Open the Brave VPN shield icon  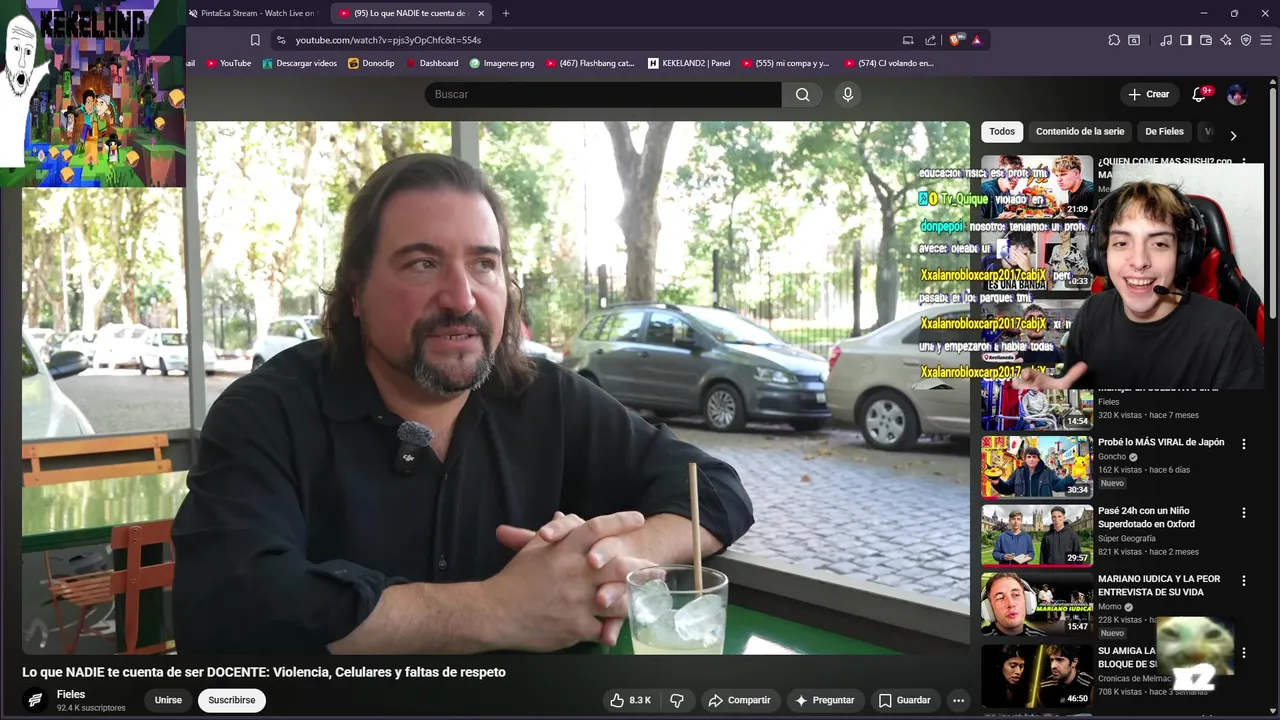pyautogui.click(x=1246, y=40)
